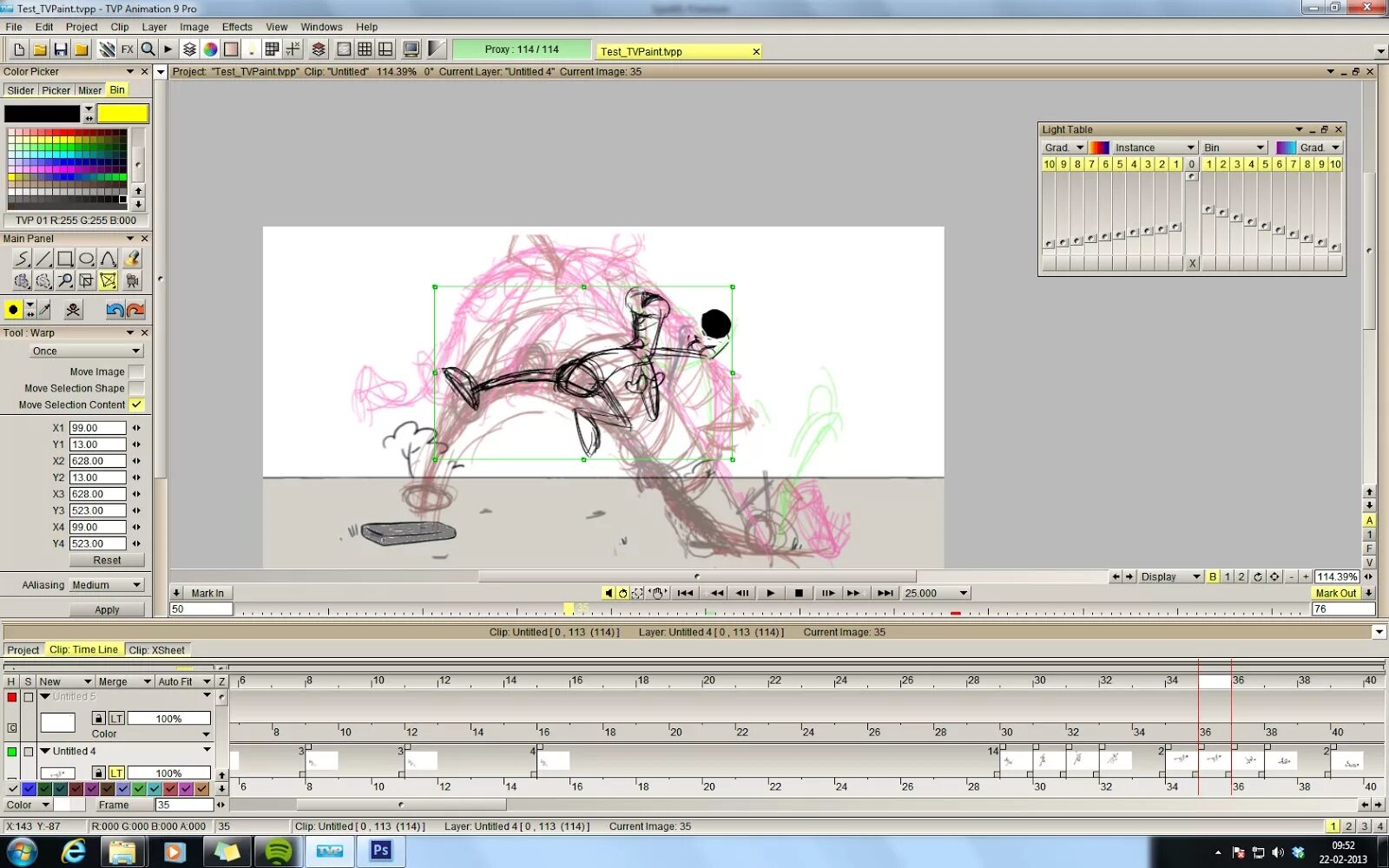Tick the Move Image checkbox
The image size is (1389, 868).
tap(136, 372)
